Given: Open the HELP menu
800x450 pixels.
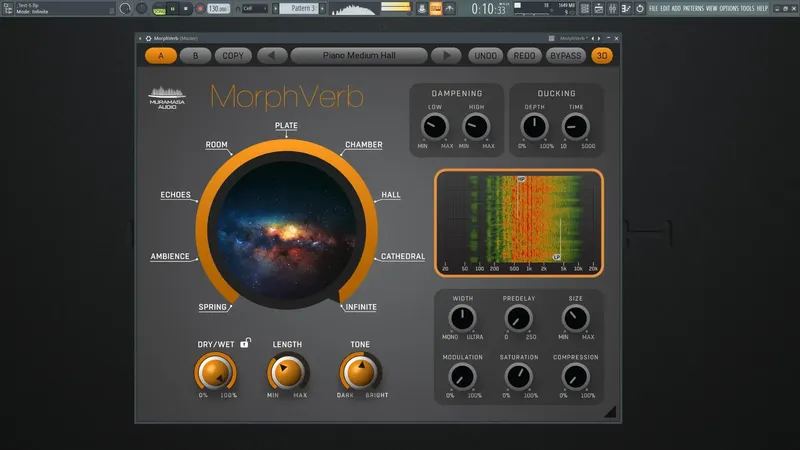Looking at the screenshot, I should coord(762,9).
